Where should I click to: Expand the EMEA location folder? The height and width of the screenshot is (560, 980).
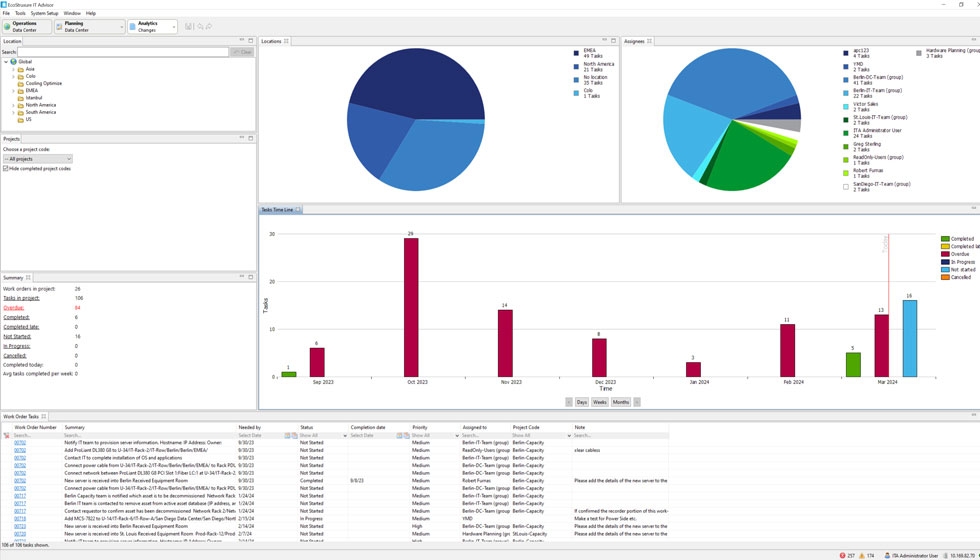point(13,90)
